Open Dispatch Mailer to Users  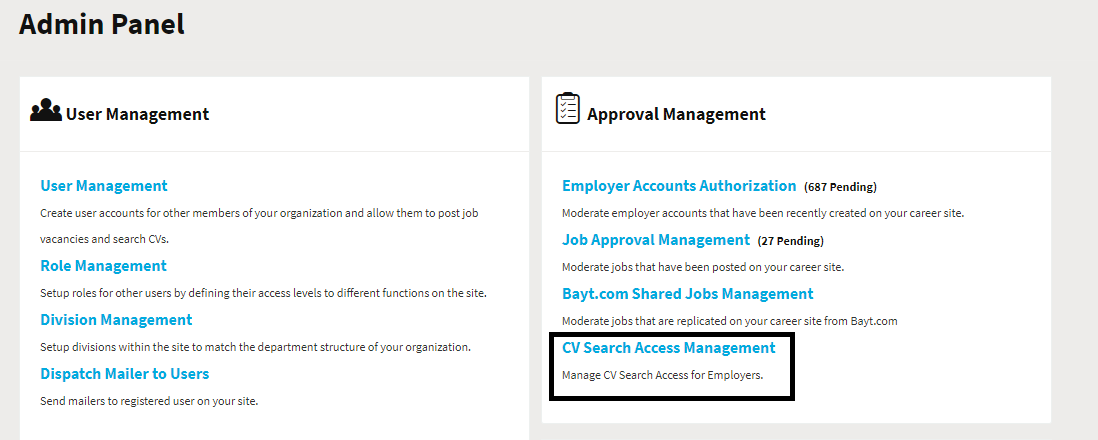click(125, 374)
